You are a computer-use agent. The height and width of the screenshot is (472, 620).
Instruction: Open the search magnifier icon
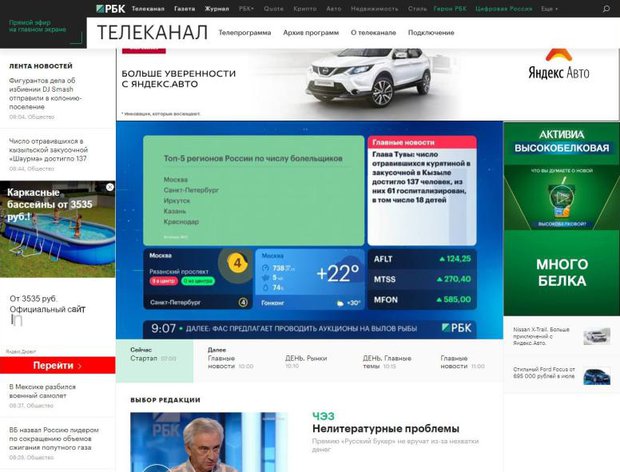(x=606, y=8)
